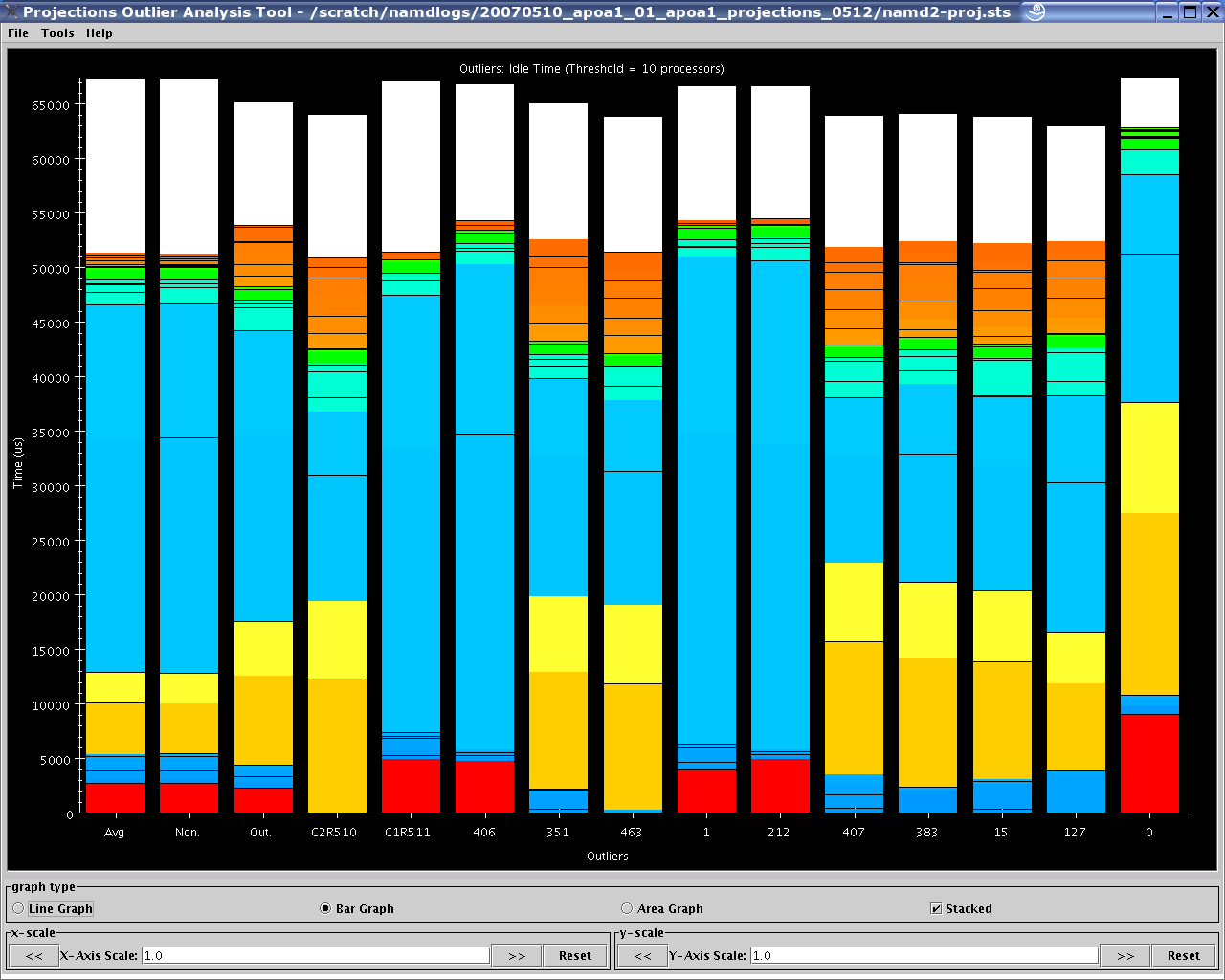Image resolution: width=1225 pixels, height=980 pixels.
Task: Increase x-scale with the >> button
Action: 517,955
